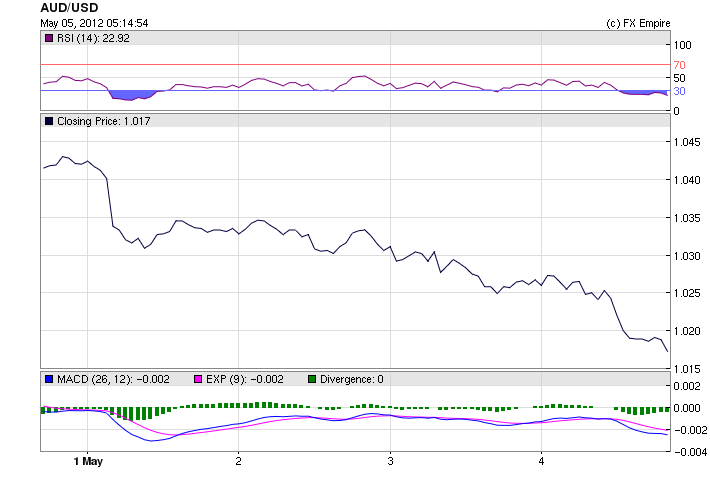The image size is (710, 487).
Task: Click the 50 RSI axis label
Action: click(x=679, y=78)
